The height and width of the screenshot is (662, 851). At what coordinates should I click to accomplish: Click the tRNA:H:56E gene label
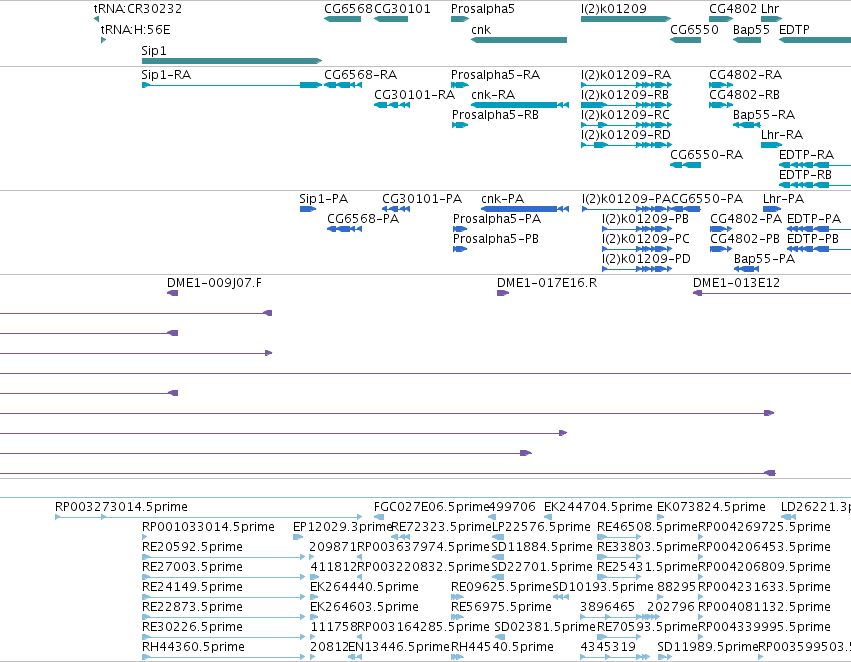pos(135,30)
